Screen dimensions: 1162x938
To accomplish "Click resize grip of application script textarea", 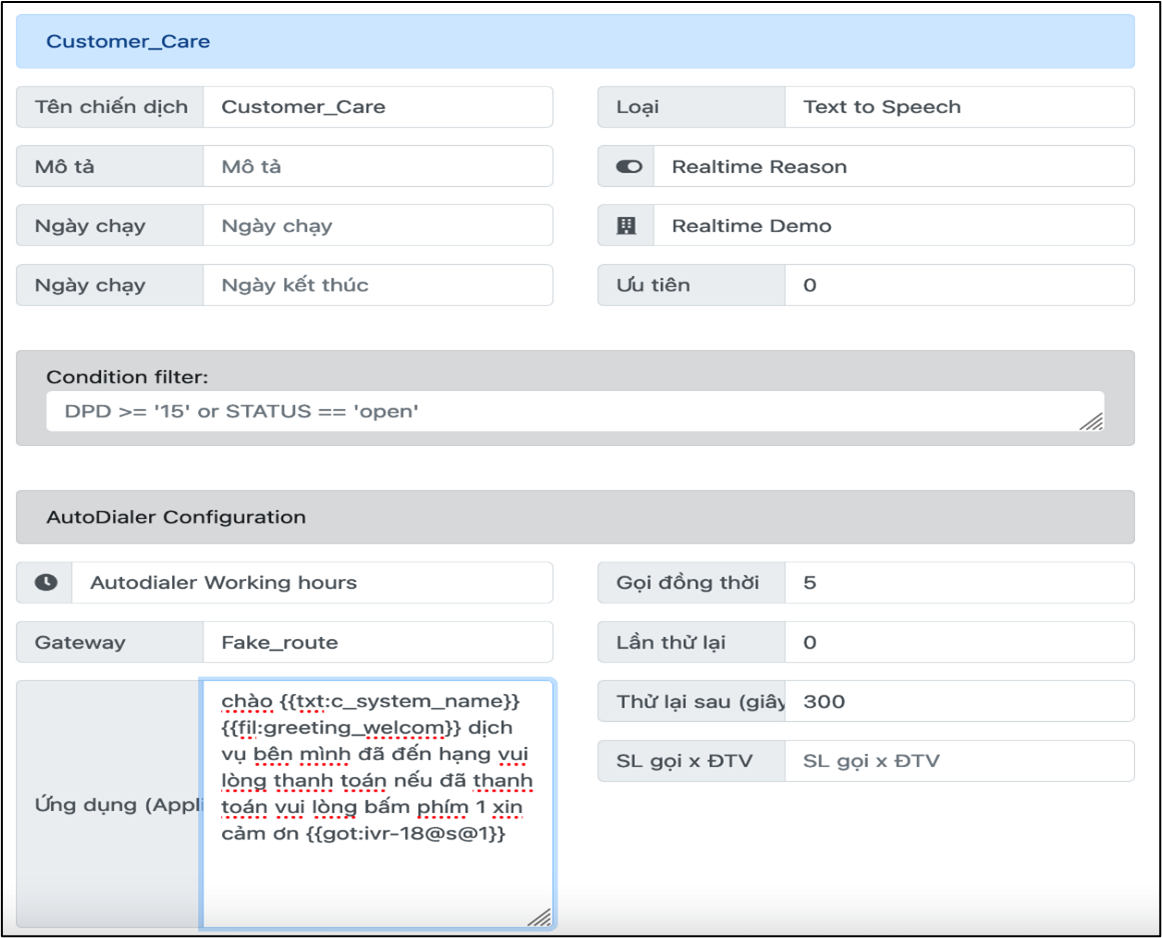I will click(x=539, y=916).
